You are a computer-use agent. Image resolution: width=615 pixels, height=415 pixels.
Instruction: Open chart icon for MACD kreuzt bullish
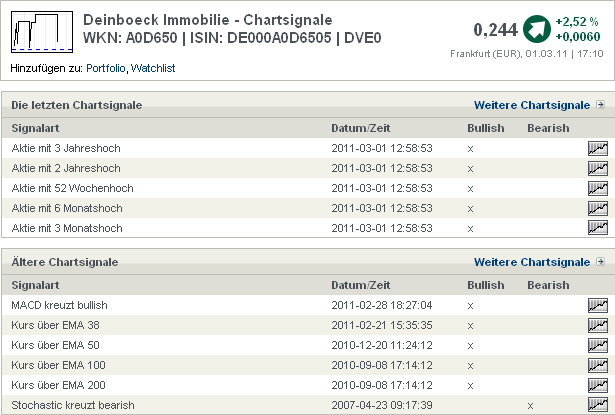[598, 305]
